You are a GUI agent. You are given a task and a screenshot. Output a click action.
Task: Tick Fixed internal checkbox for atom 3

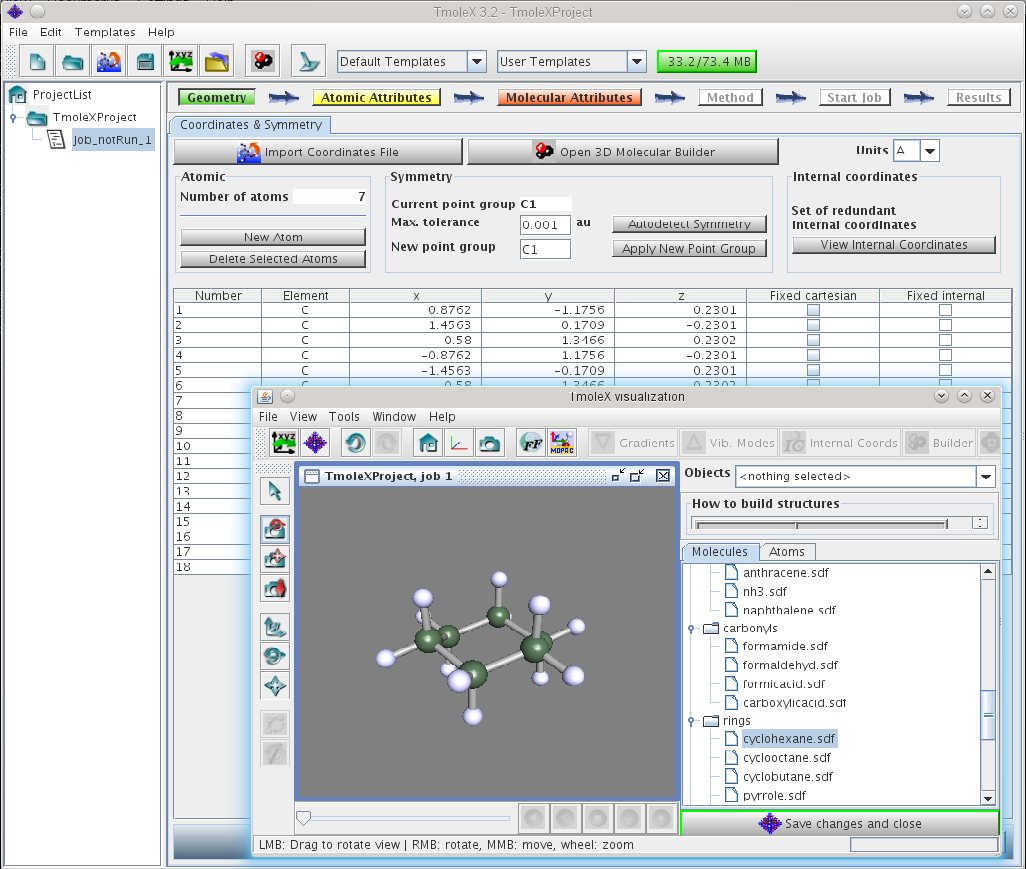946,340
